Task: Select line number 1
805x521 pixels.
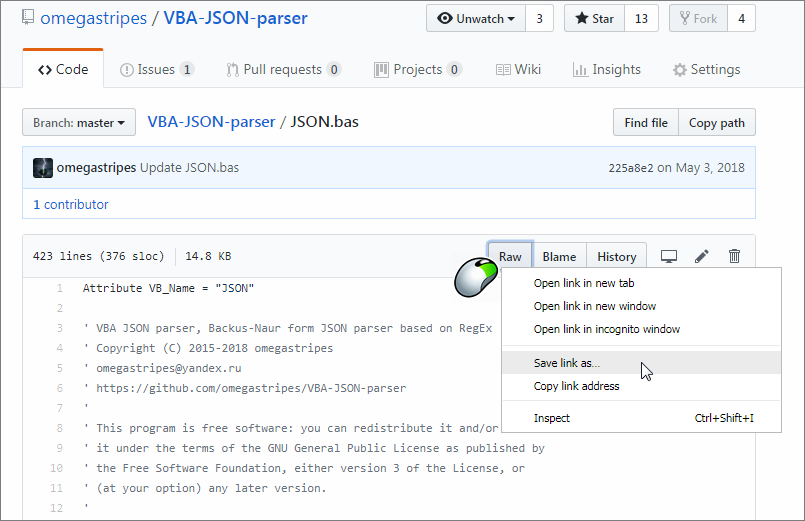Action: click(x=60, y=288)
